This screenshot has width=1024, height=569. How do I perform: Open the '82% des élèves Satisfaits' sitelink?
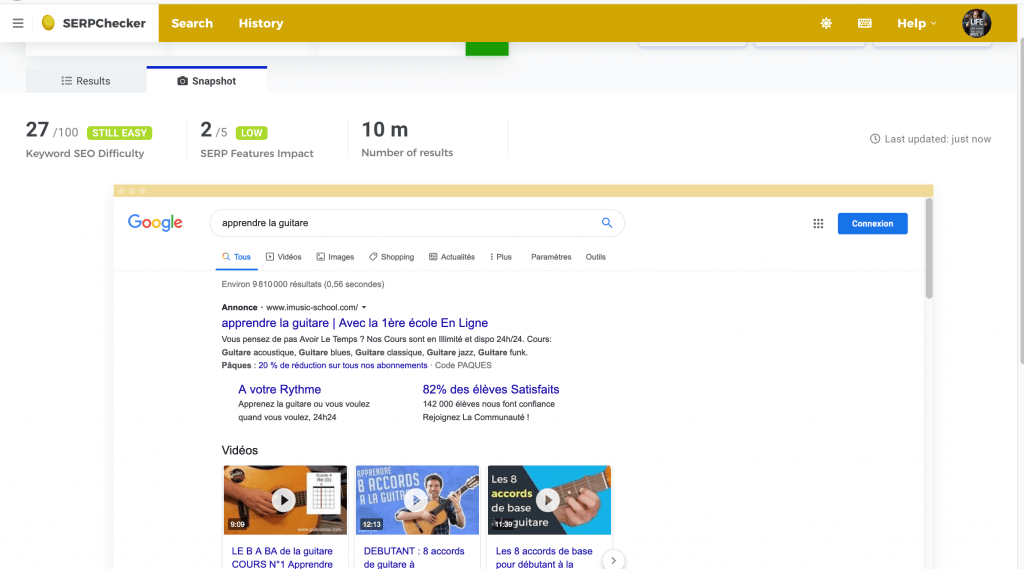pyautogui.click(x=491, y=389)
